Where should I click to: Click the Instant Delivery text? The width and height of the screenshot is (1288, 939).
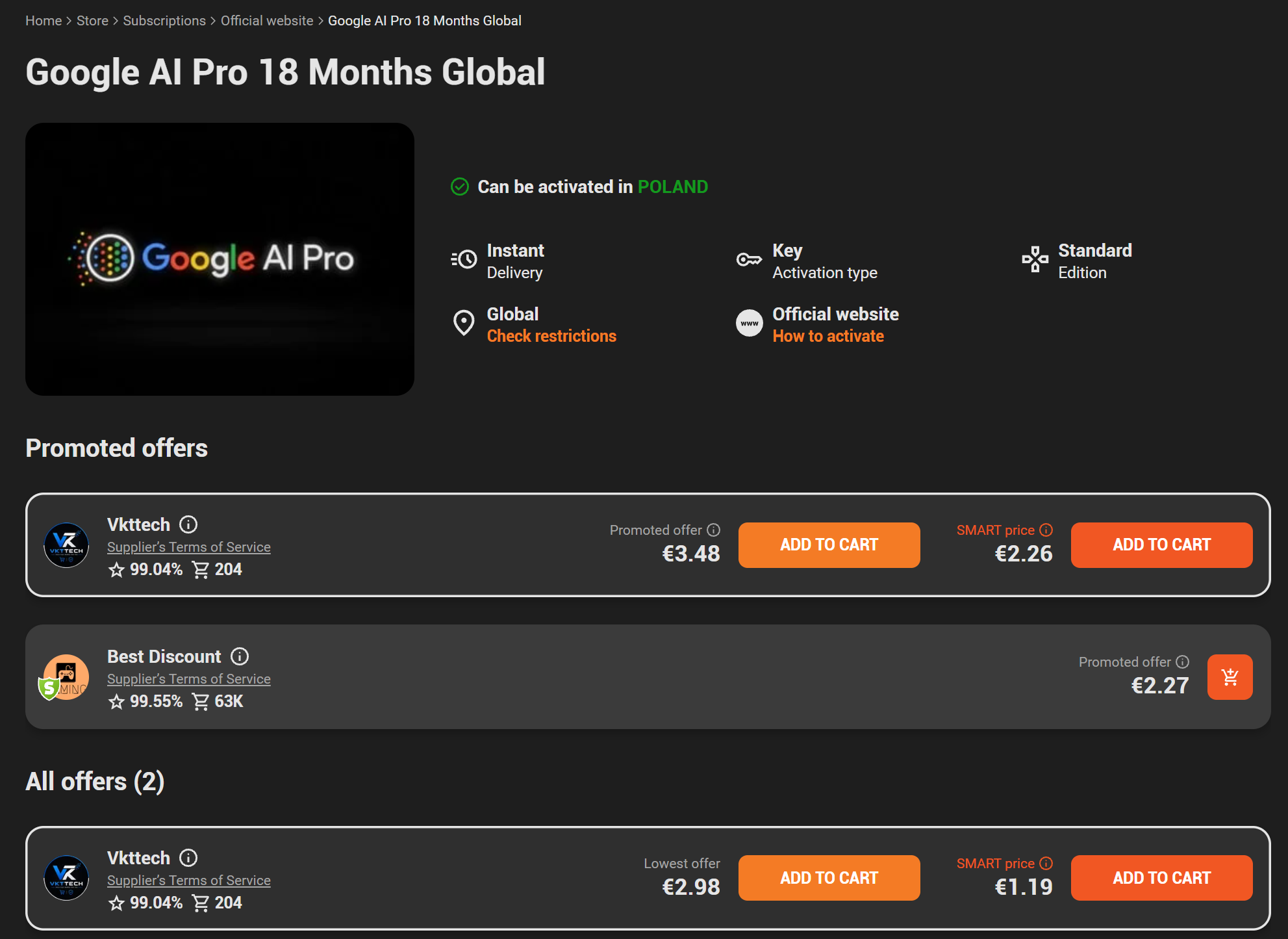pos(516,261)
